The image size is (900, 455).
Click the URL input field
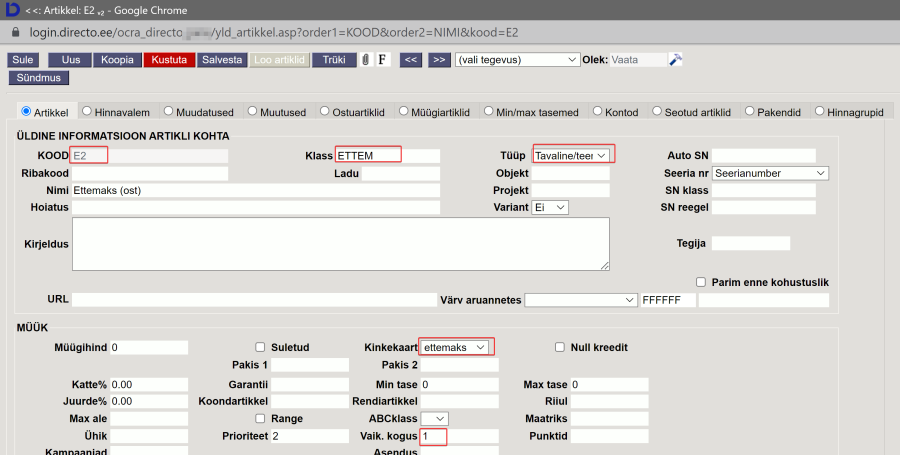[254, 300]
